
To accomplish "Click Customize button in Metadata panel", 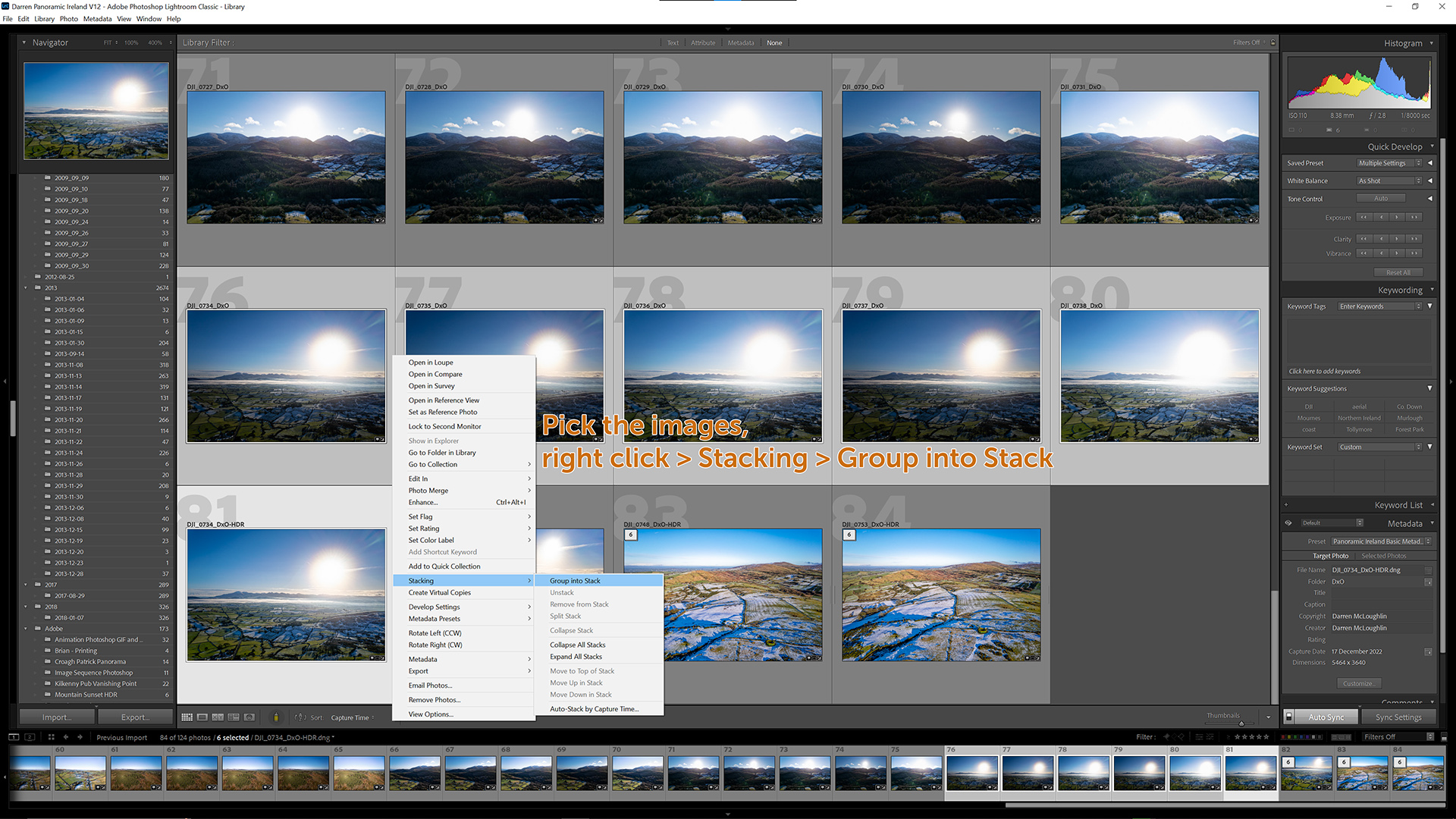I will pyautogui.click(x=1358, y=684).
